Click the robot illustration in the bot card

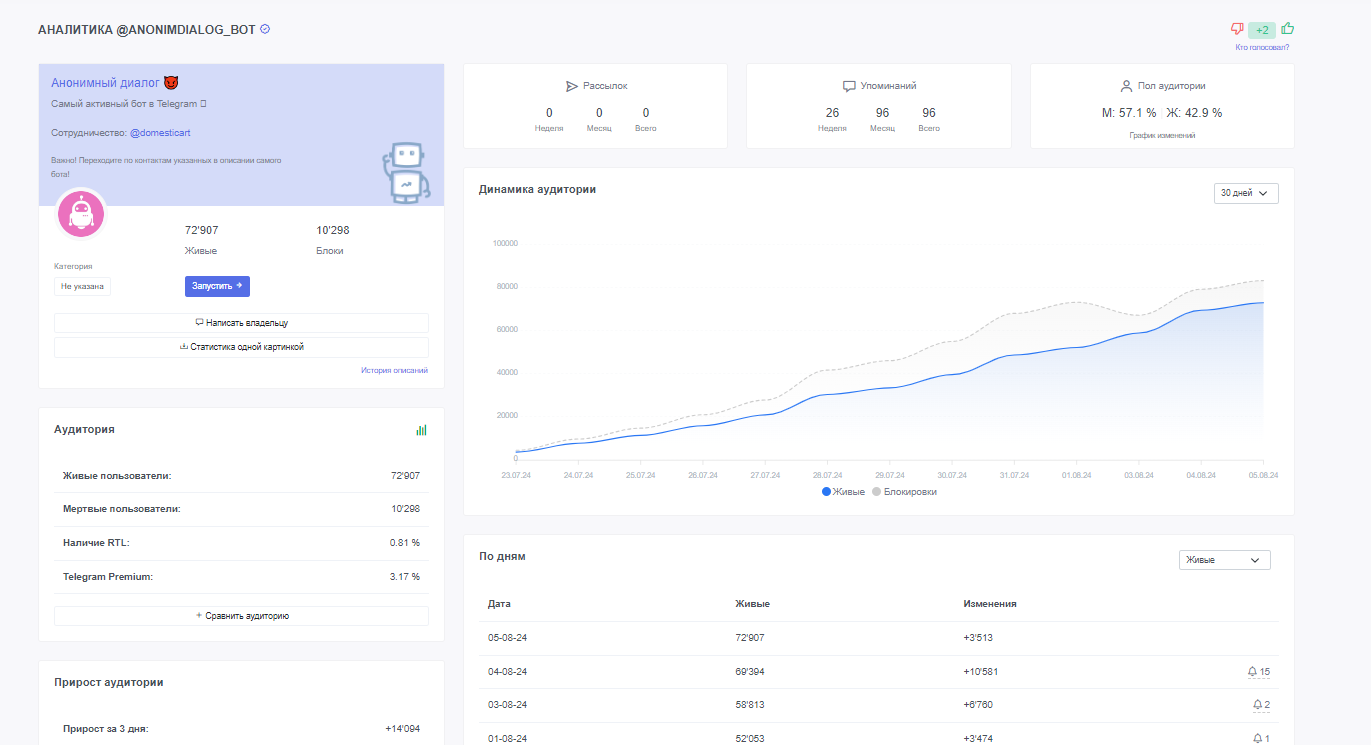pos(407,172)
